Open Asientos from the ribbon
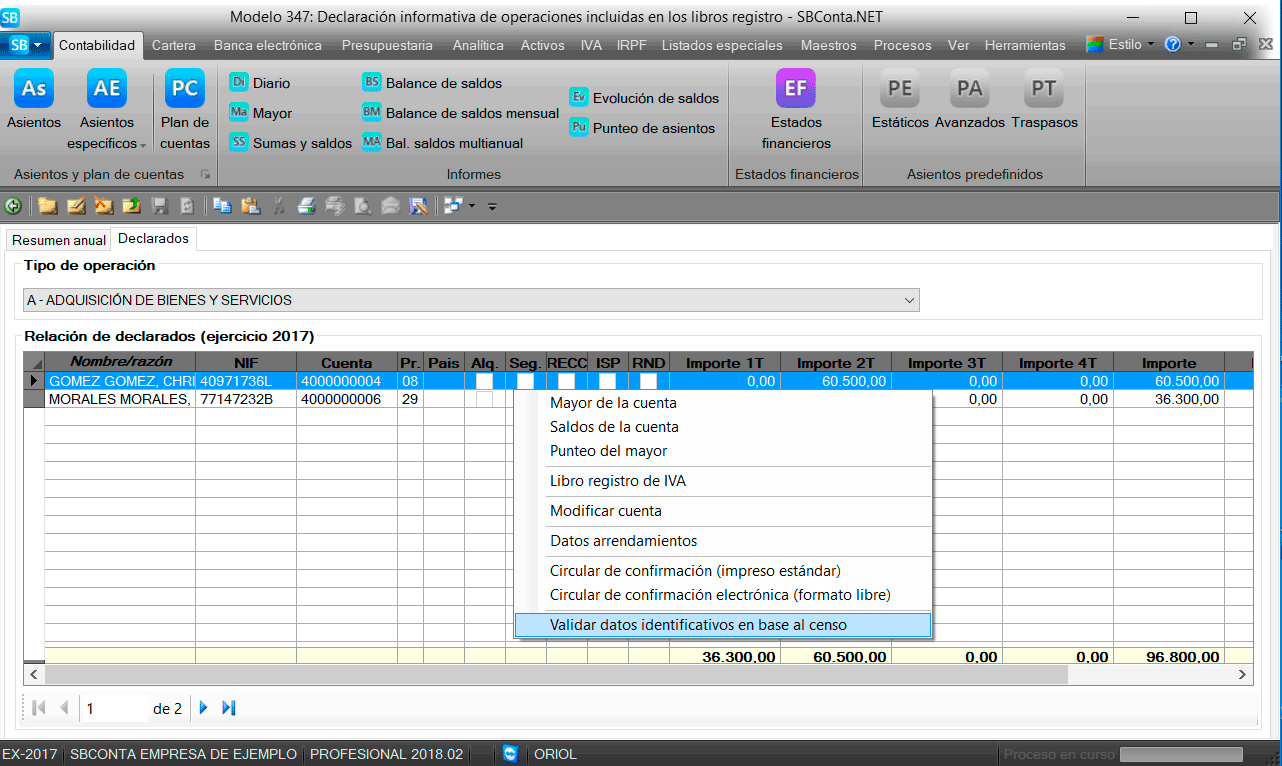The height and width of the screenshot is (766, 1282). coord(34,101)
